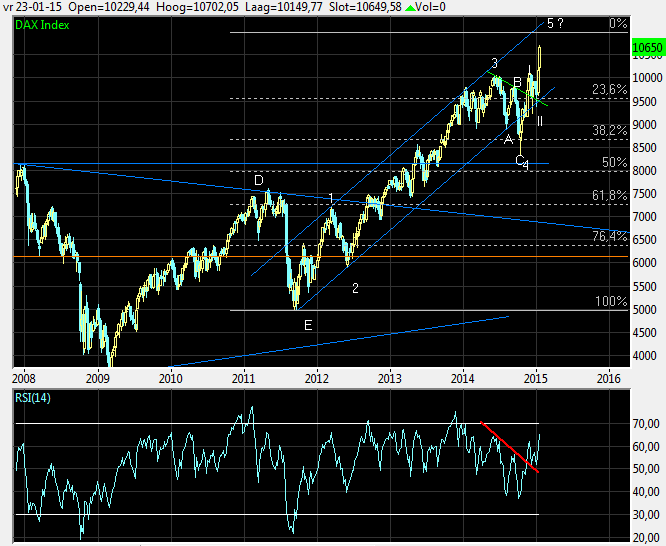Select the 76.4% Fibonacci level label
This screenshot has width=666, height=546.
point(609,236)
